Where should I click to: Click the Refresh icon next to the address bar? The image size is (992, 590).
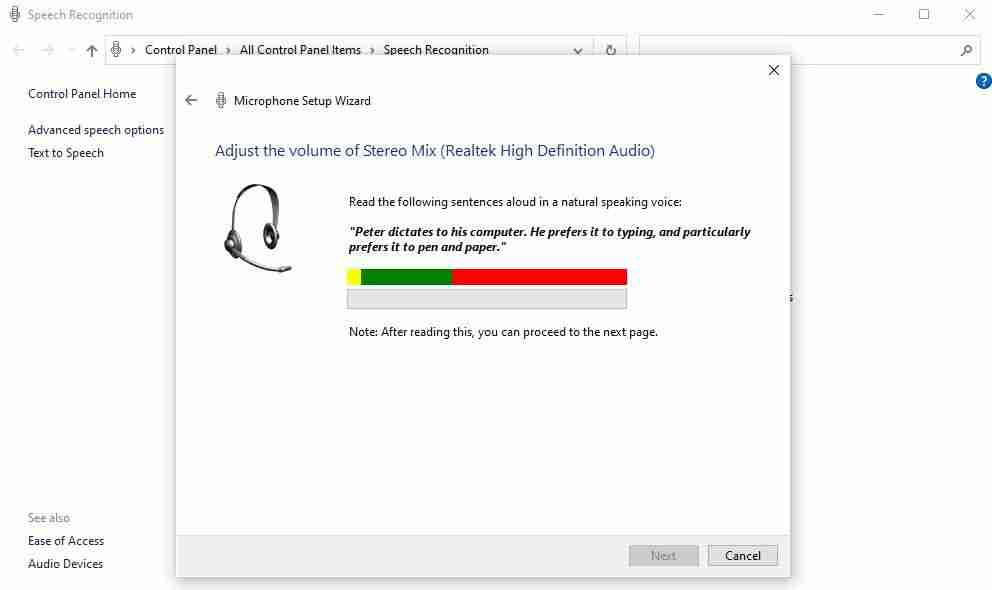click(x=610, y=49)
